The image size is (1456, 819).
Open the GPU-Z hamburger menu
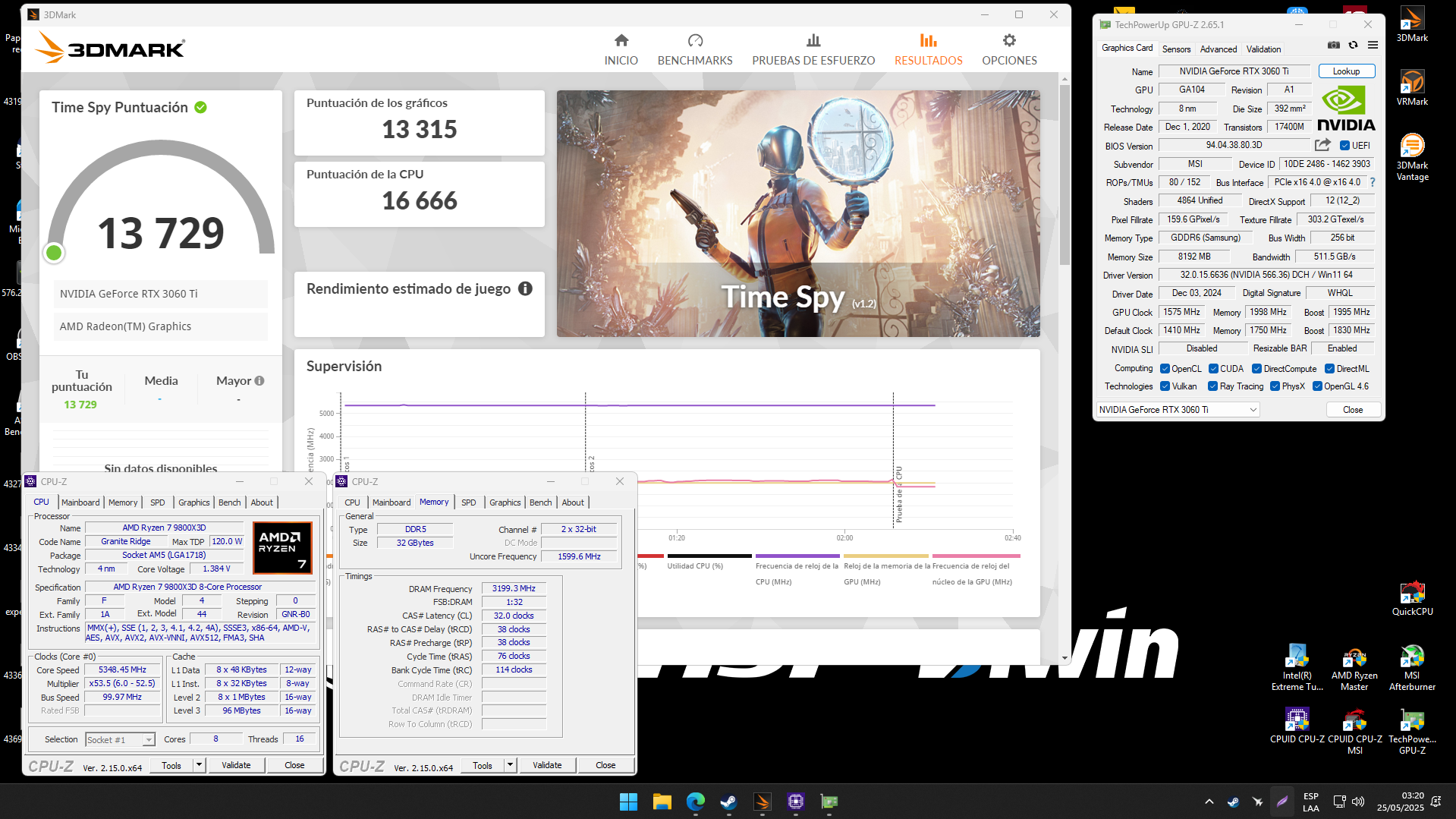(1373, 45)
